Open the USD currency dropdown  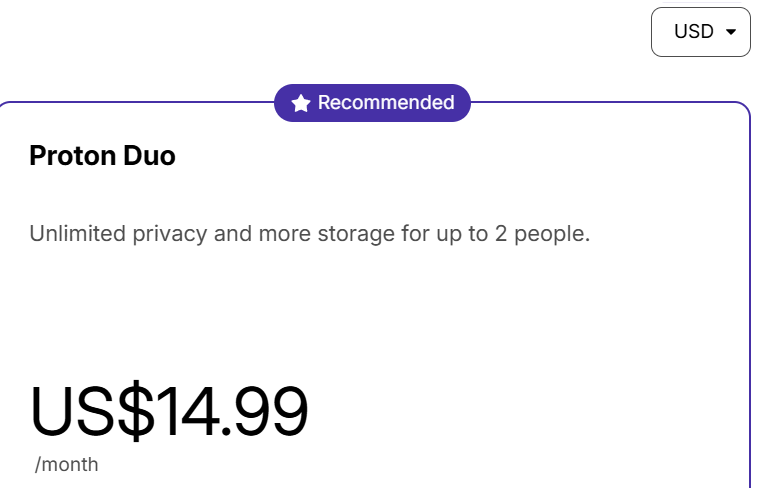pyautogui.click(x=700, y=32)
